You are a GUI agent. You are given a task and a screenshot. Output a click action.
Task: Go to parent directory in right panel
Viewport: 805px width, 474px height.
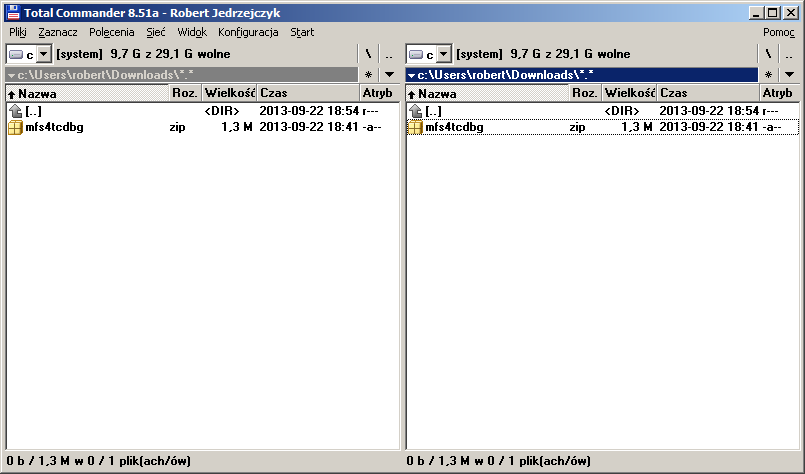tap(789, 54)
